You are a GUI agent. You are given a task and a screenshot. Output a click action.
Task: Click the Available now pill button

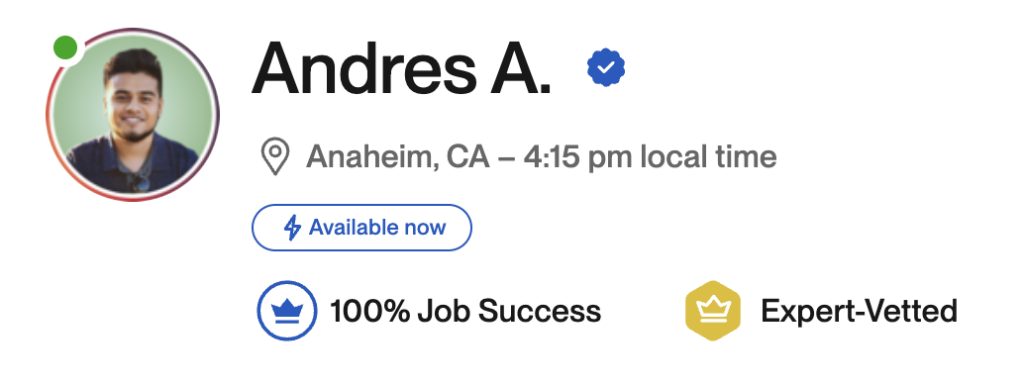[362, 228]
